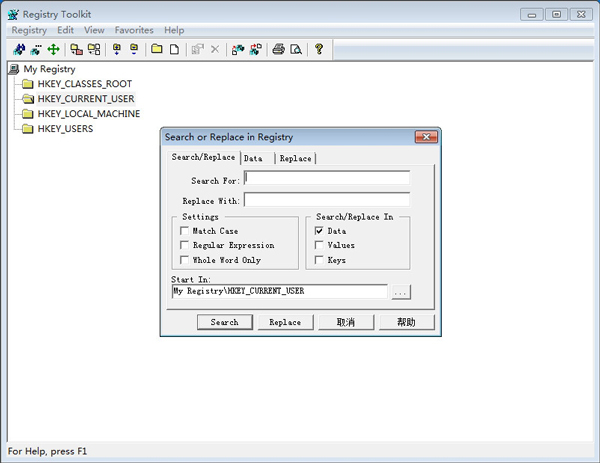Click the folder icon with plus arrow
600x463 pixels.
pyautogui.click(x=117, y=49)
